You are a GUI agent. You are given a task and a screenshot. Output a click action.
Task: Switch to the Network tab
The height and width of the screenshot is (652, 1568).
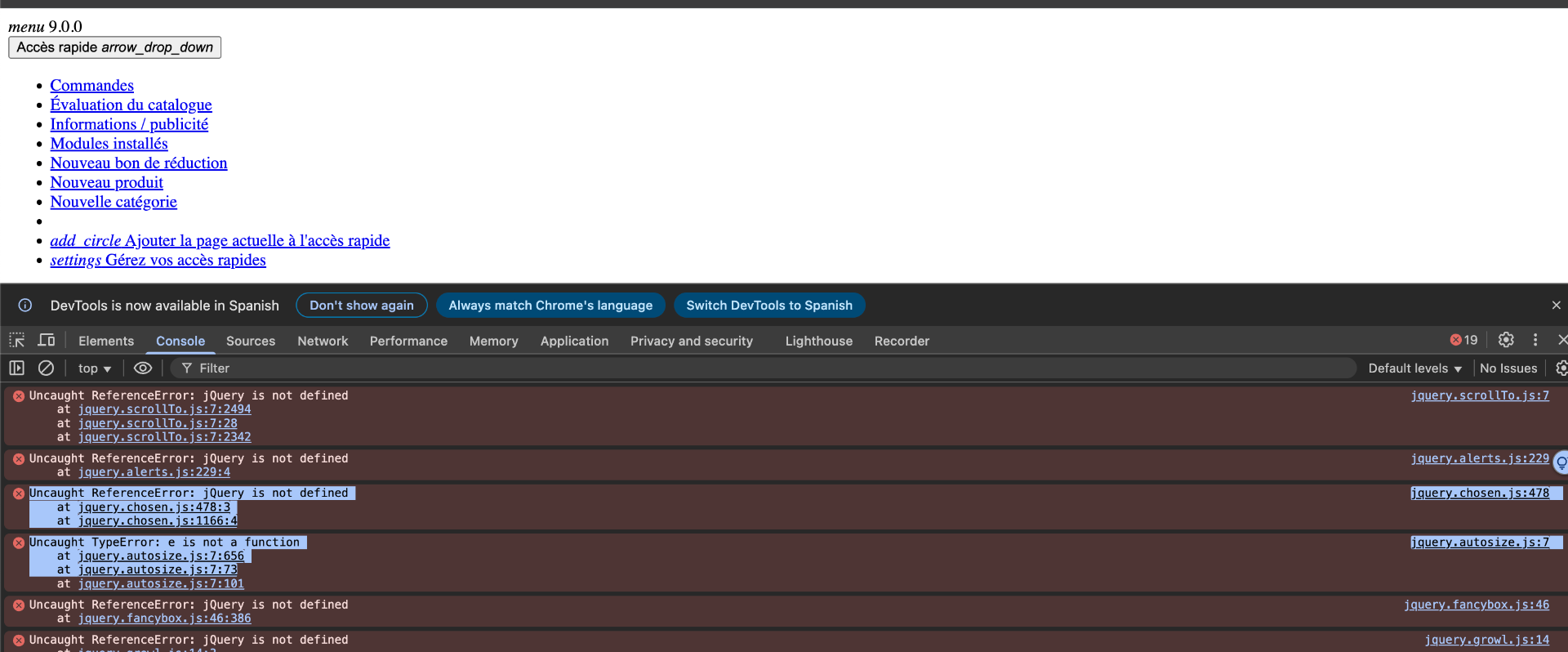(323, 341)
